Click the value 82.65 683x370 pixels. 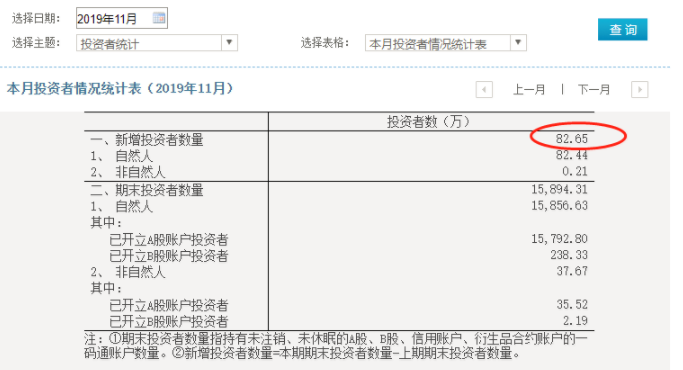point(571,139)
